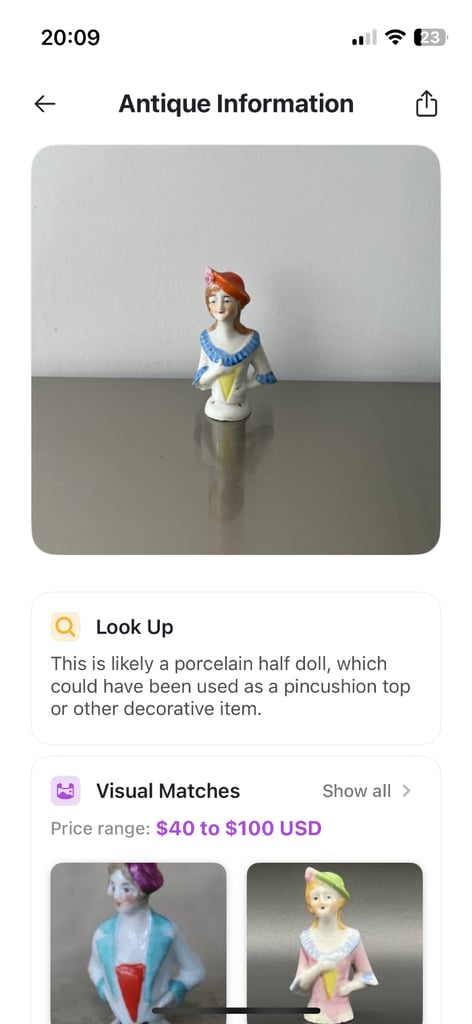Tap the share icon in the header

coord(426,104)
